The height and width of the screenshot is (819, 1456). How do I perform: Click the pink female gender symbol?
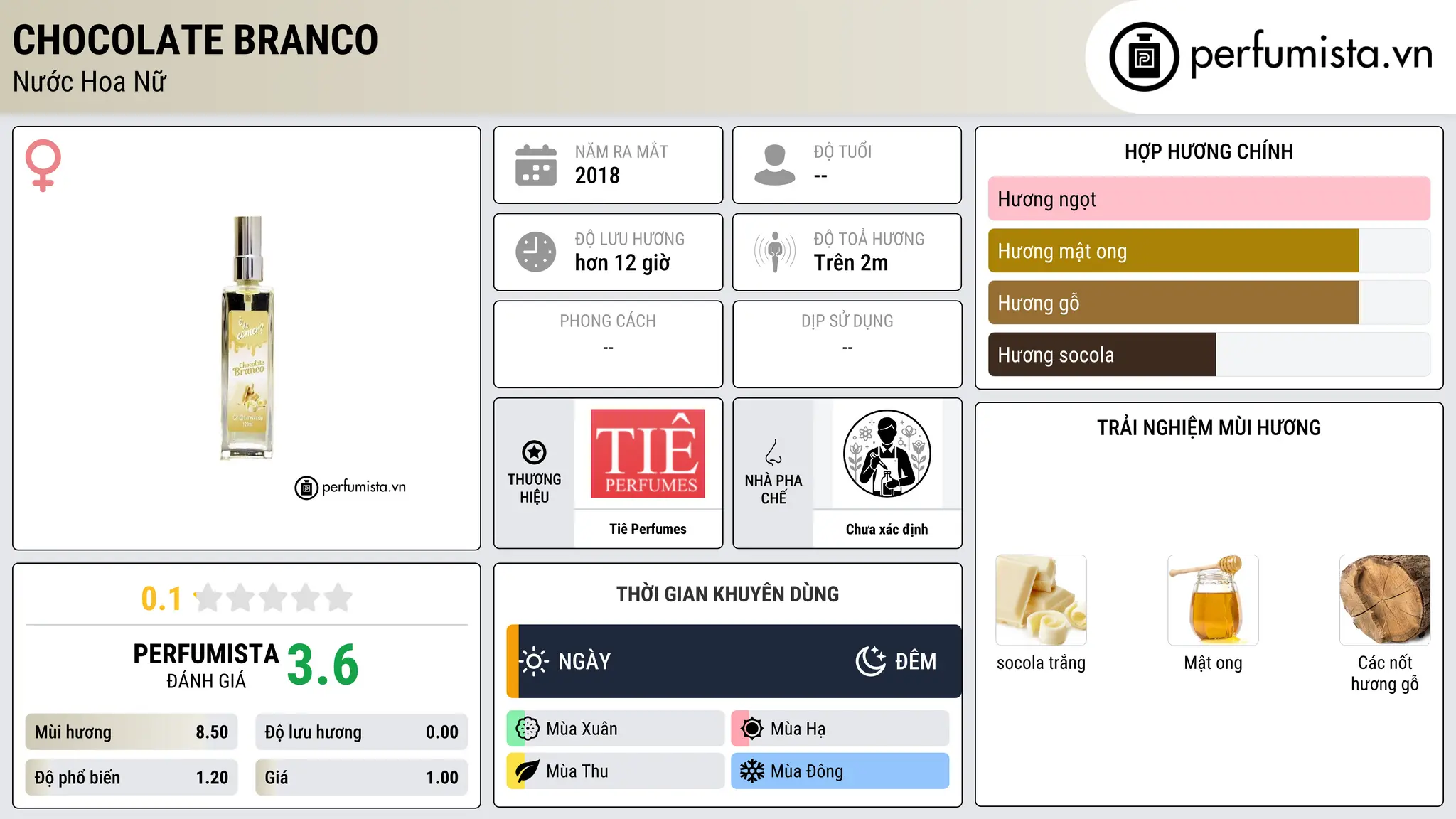click(43, 165)
